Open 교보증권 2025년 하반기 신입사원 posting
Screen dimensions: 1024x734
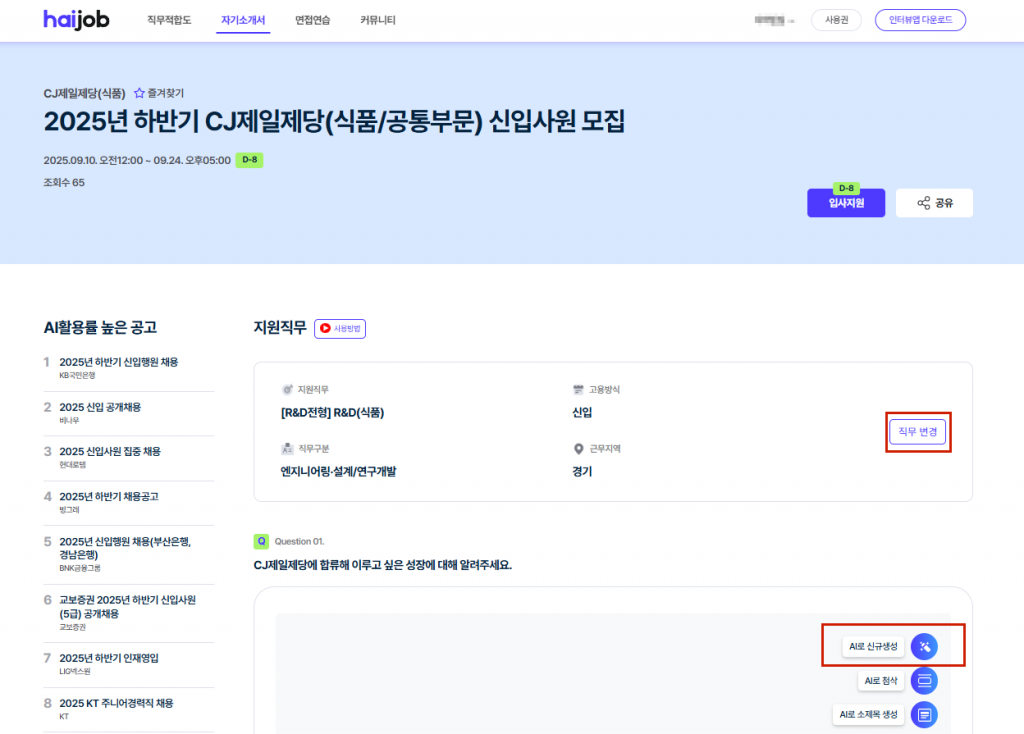tap(127, 607)
